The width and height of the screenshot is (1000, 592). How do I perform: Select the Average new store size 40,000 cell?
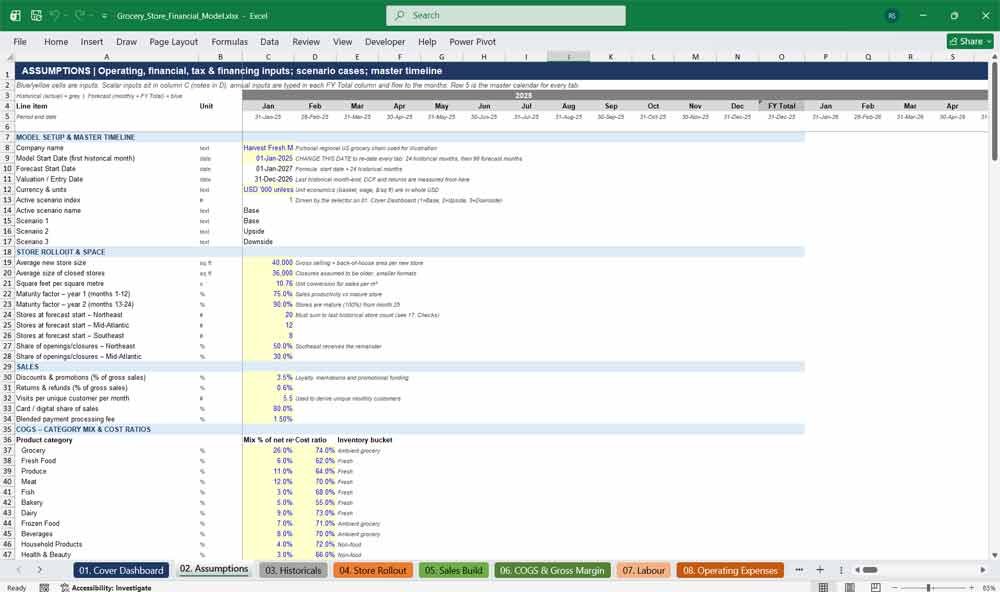268,262
